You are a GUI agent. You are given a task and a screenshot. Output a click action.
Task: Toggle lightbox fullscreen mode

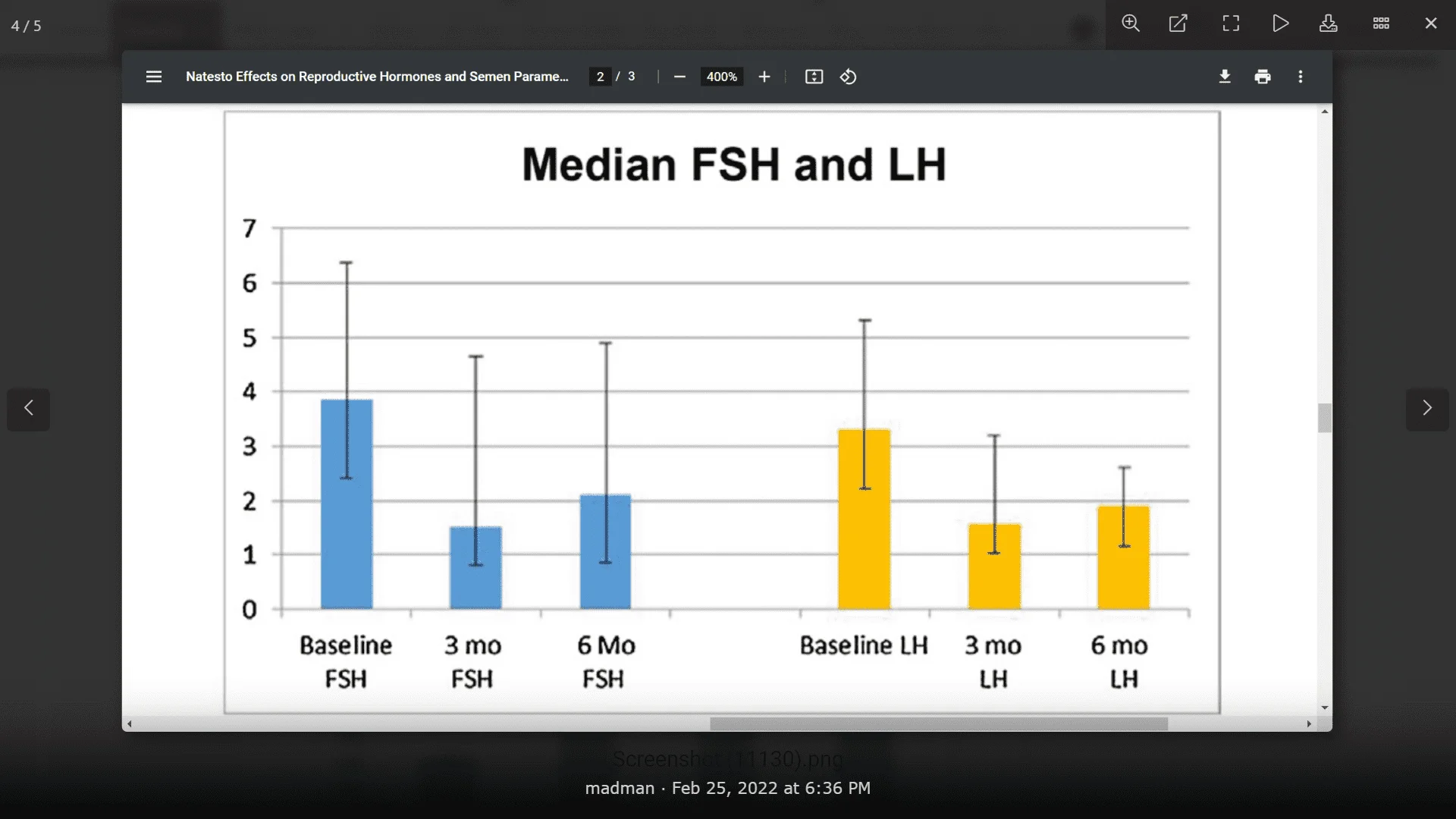coord(1231,24)
